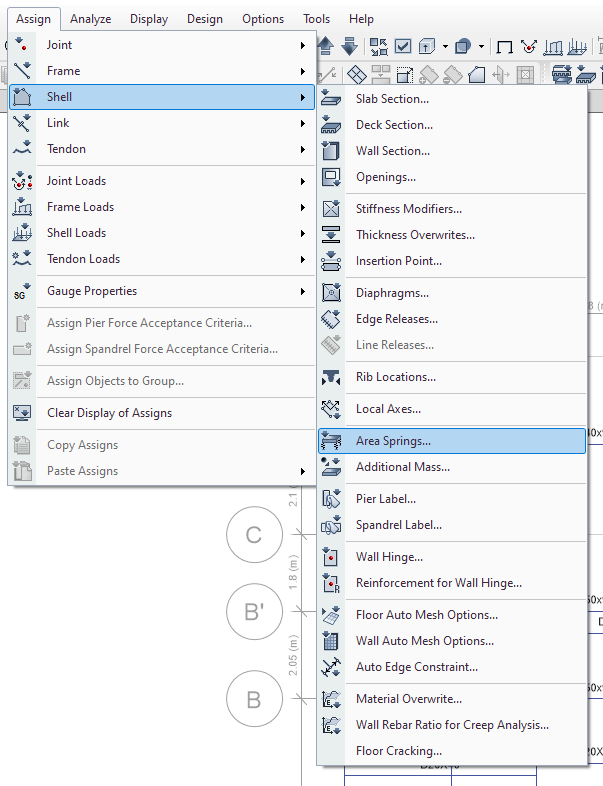
Task: Open the Analyze menu
Action: tap(91, 19)
